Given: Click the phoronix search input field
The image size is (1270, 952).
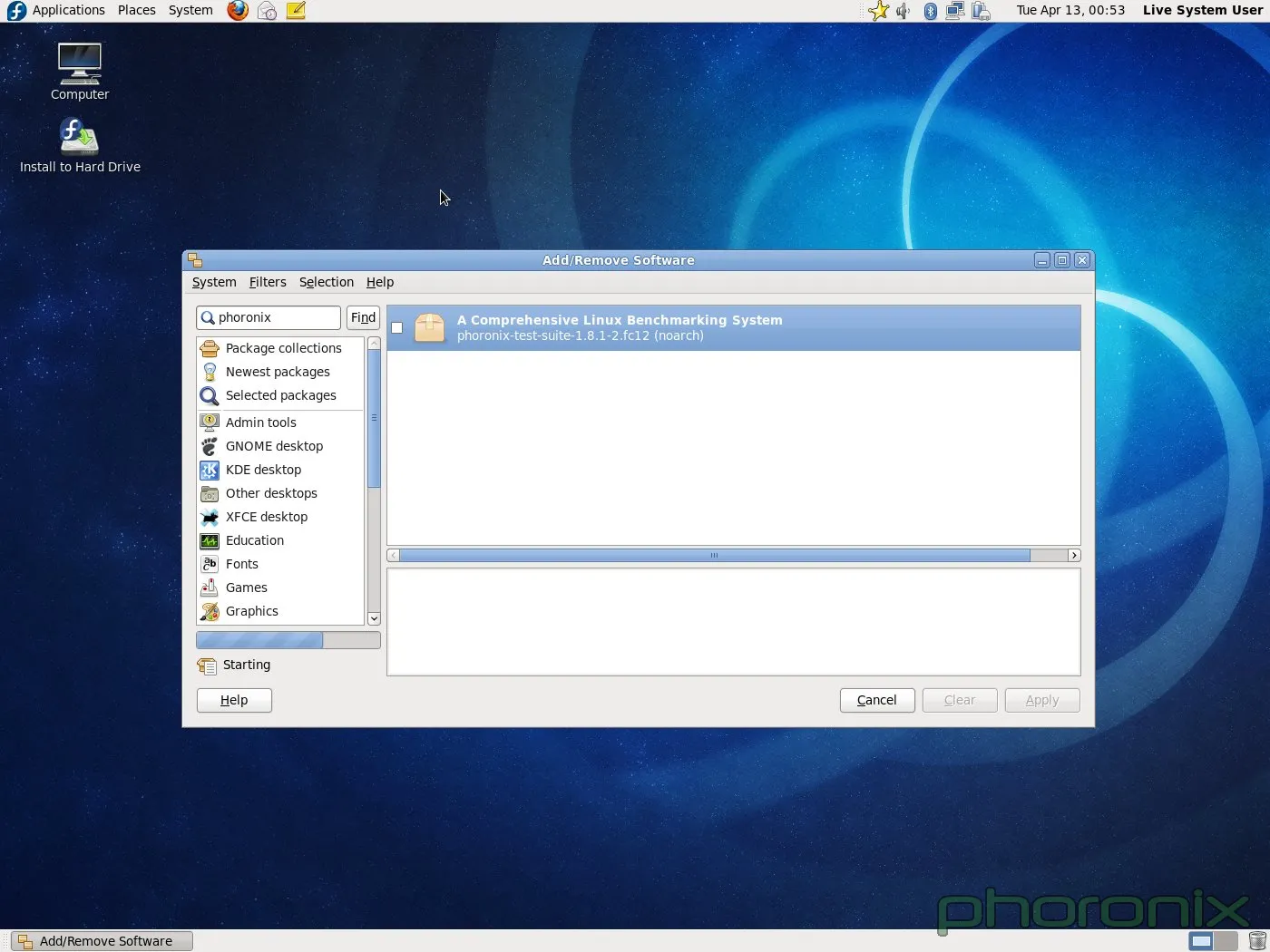Looking at the screenshot, I should (x=269, y=317).
